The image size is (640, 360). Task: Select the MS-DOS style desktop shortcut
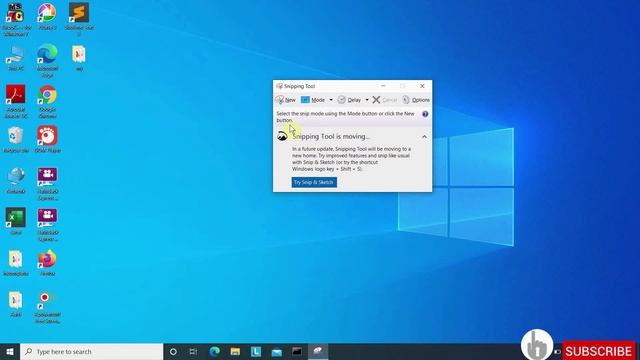click(x=16, y=19)
